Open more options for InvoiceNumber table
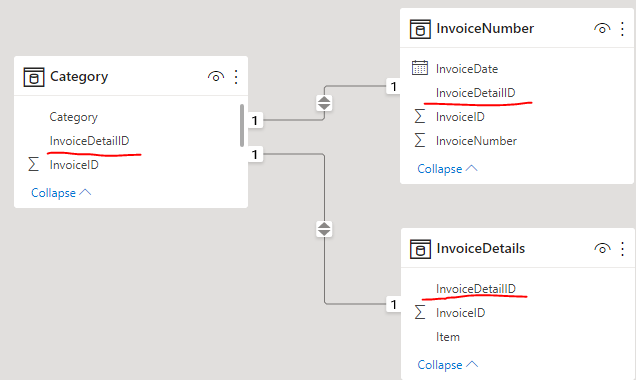The image size is (636, 380). click(x=622, y=29)
